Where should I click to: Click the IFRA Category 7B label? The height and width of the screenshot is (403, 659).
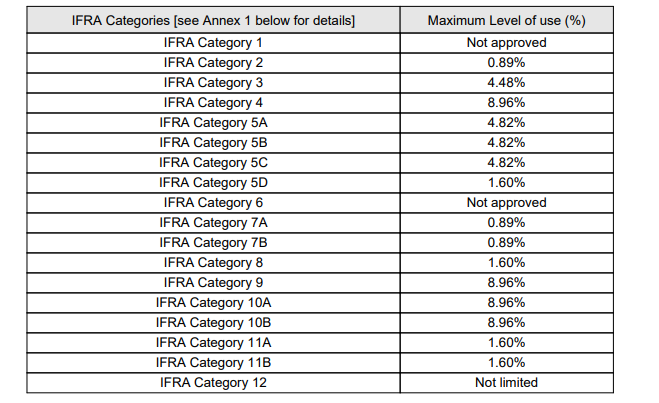213,242
